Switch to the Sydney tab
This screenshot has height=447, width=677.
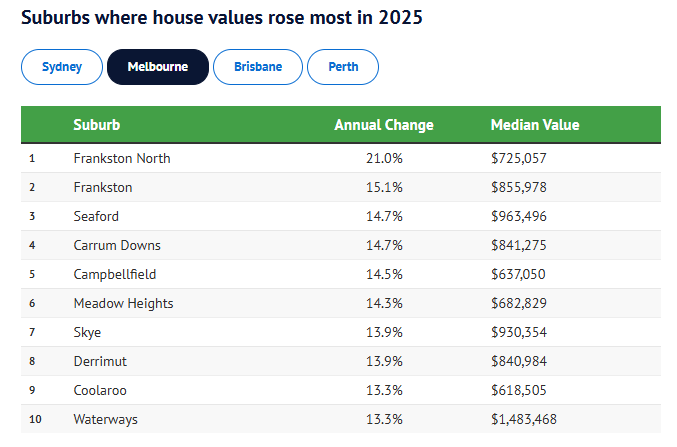(x=62, y=67)
